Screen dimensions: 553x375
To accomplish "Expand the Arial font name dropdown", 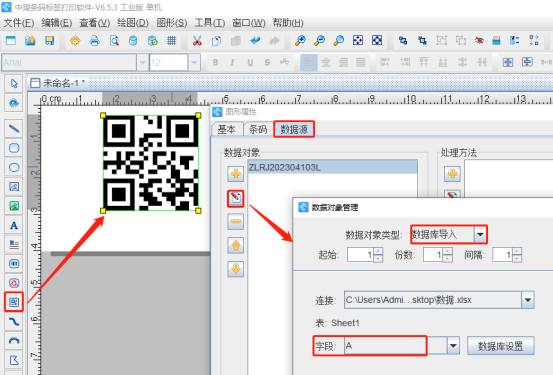I will pos(142,63).
